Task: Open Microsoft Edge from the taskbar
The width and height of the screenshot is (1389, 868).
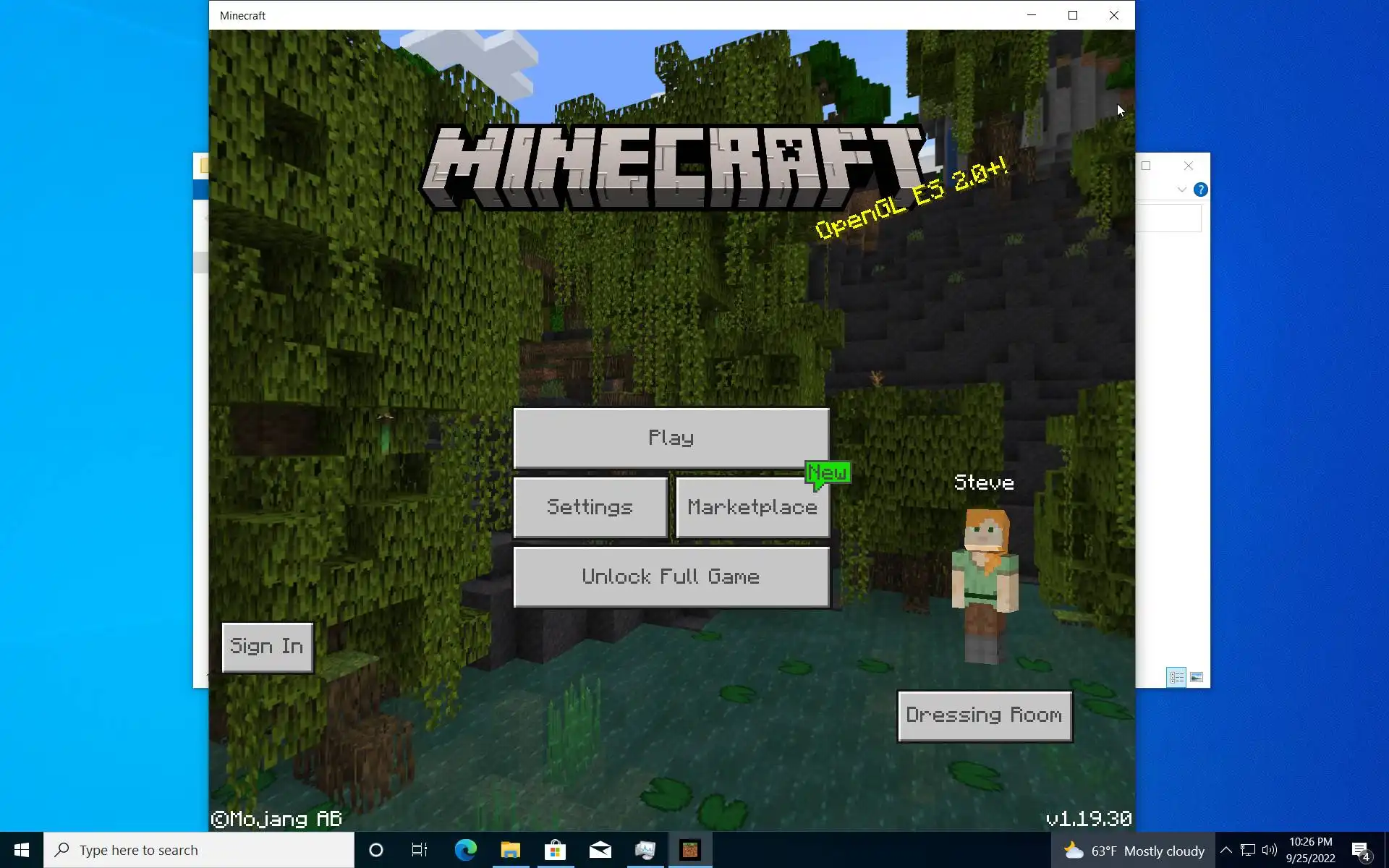Action: point(465,850)
